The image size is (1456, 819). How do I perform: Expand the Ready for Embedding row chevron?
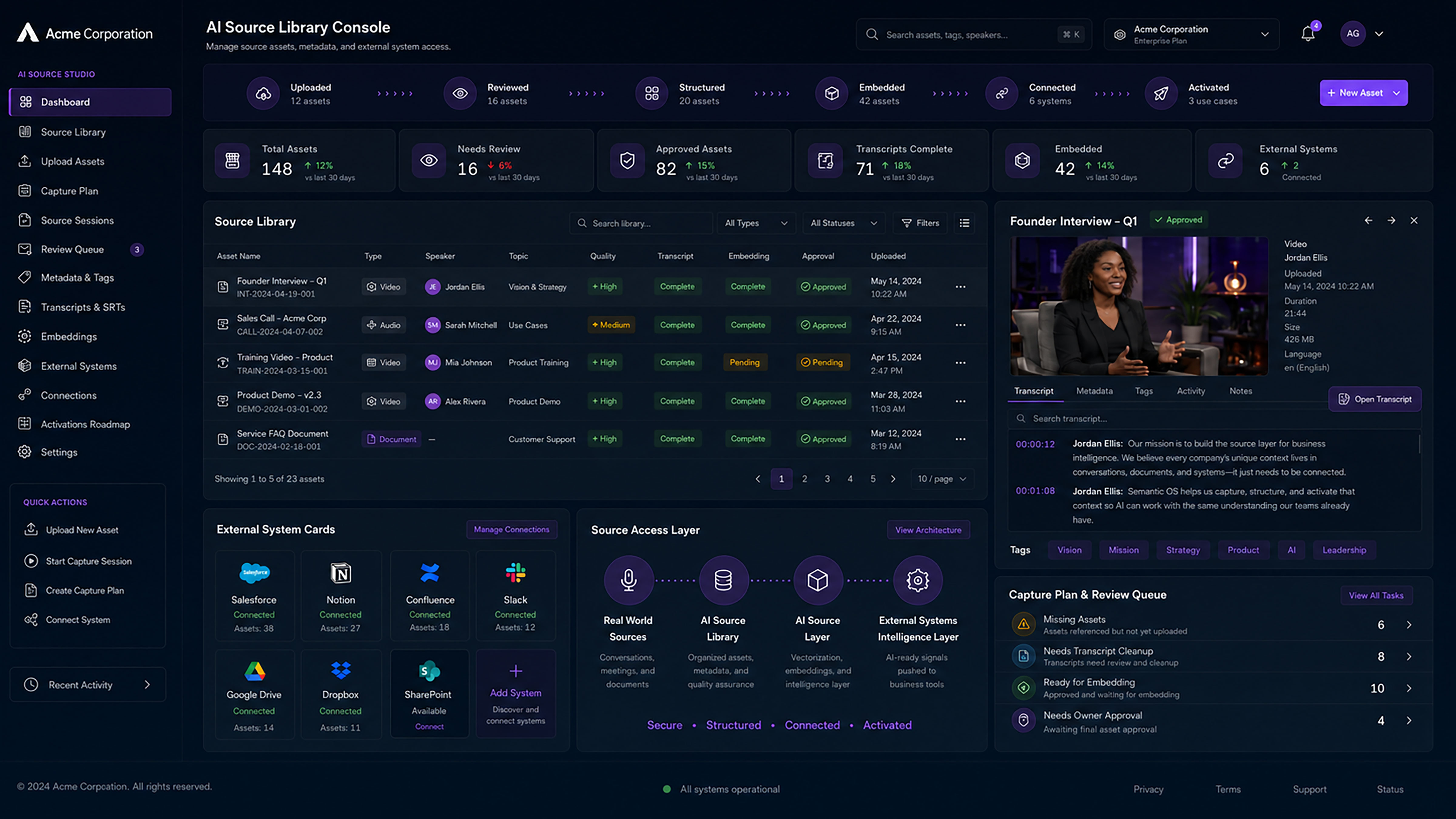point(1409,689)
